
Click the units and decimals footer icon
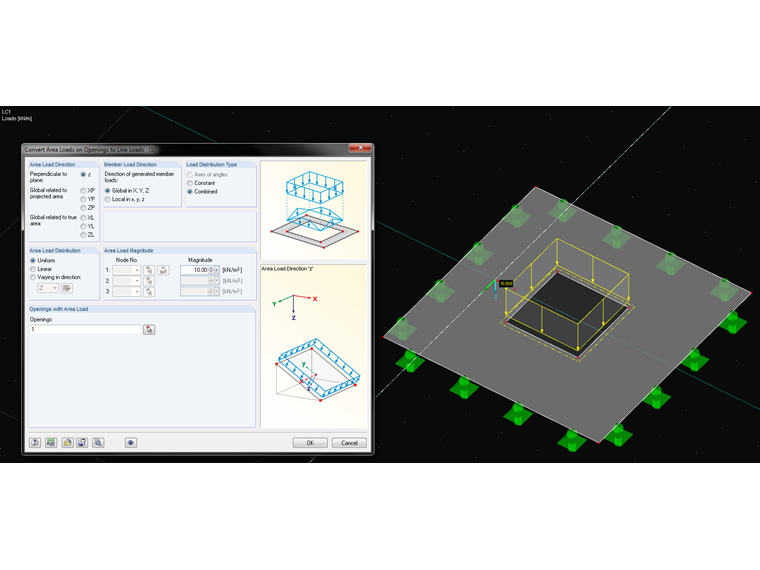pos(51,443)
